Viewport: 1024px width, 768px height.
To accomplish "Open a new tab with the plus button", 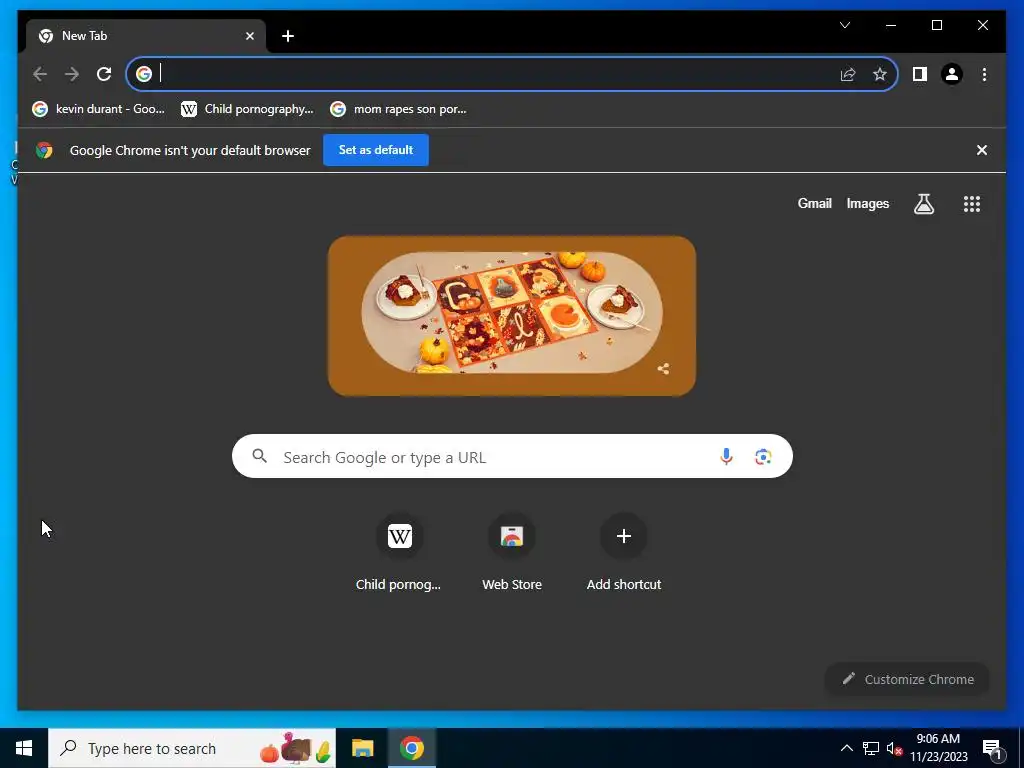I will pos(288,36).
